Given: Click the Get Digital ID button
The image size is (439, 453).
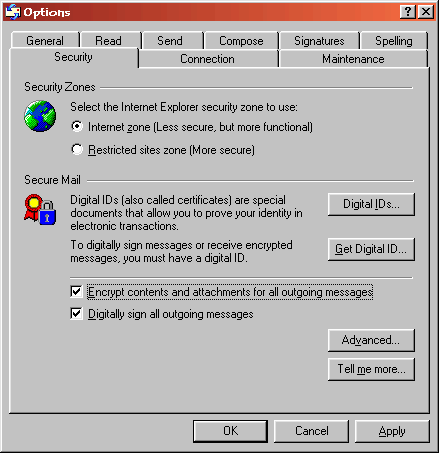Looking at the screenshot, I should (x=371, y=249).
